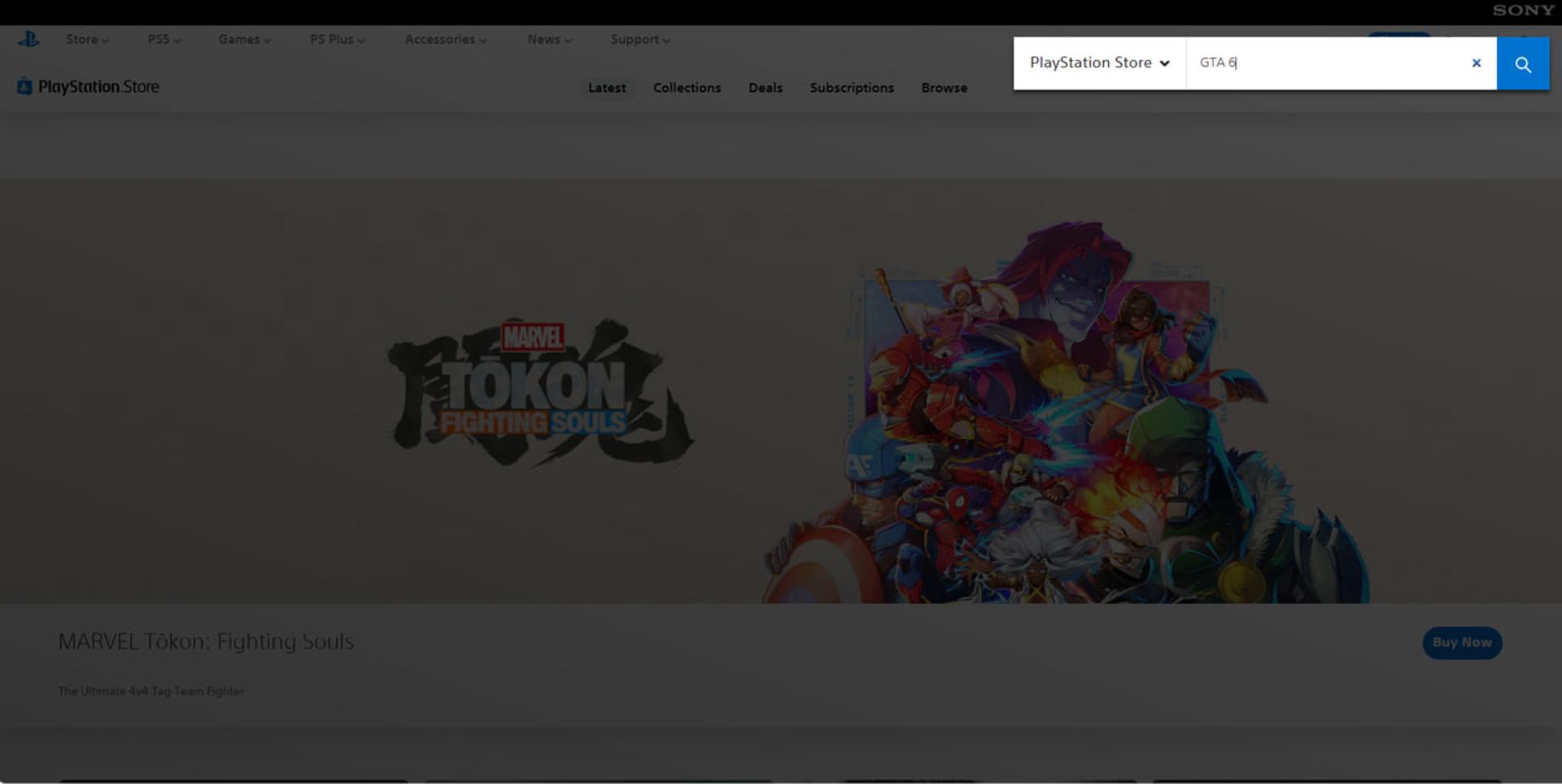The width and height of the screenshot is (1562, 784).
Task: Expand the News menu
Action: click(x=549, y=39)
